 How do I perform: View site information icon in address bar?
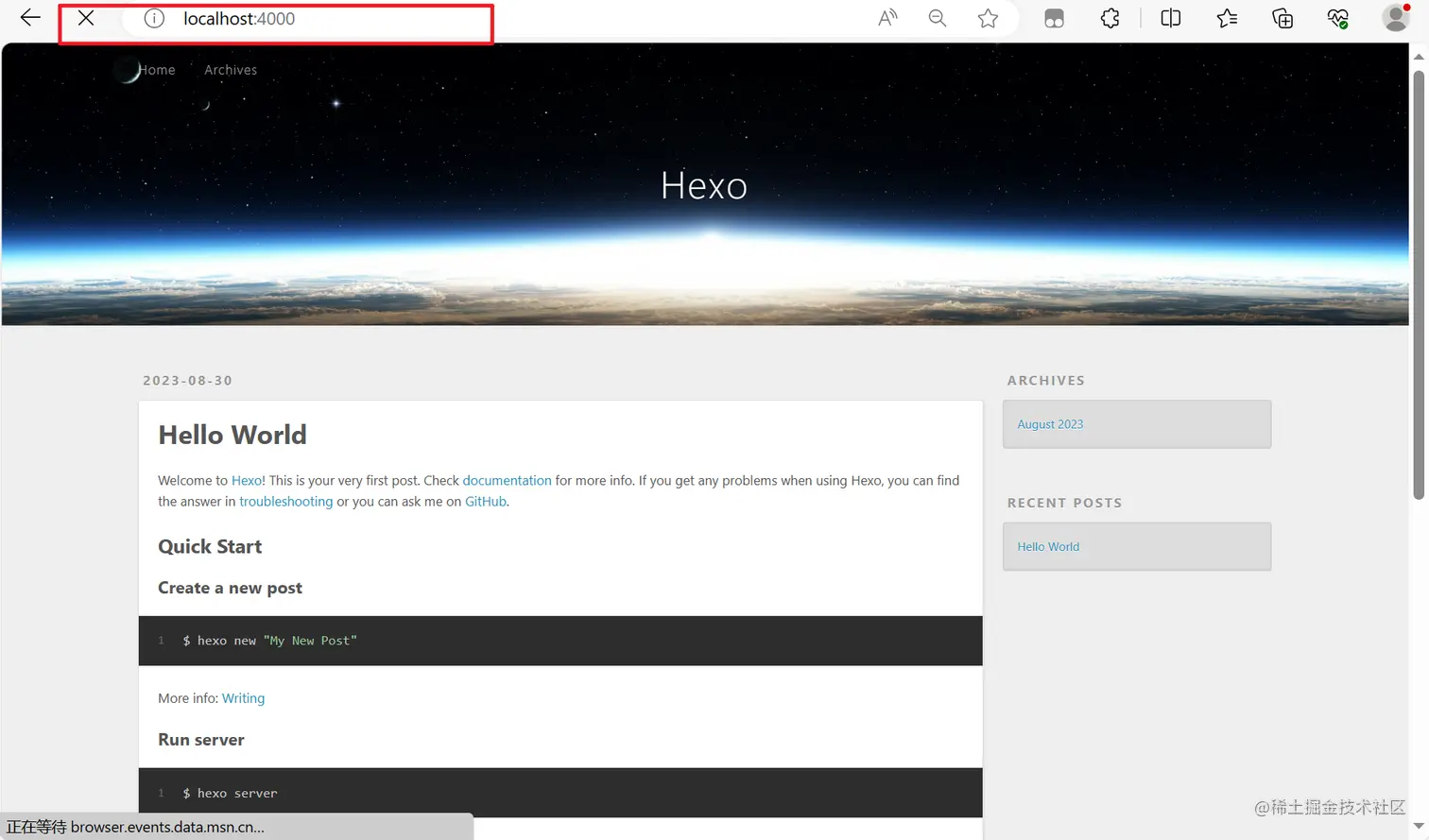(154, 19)
